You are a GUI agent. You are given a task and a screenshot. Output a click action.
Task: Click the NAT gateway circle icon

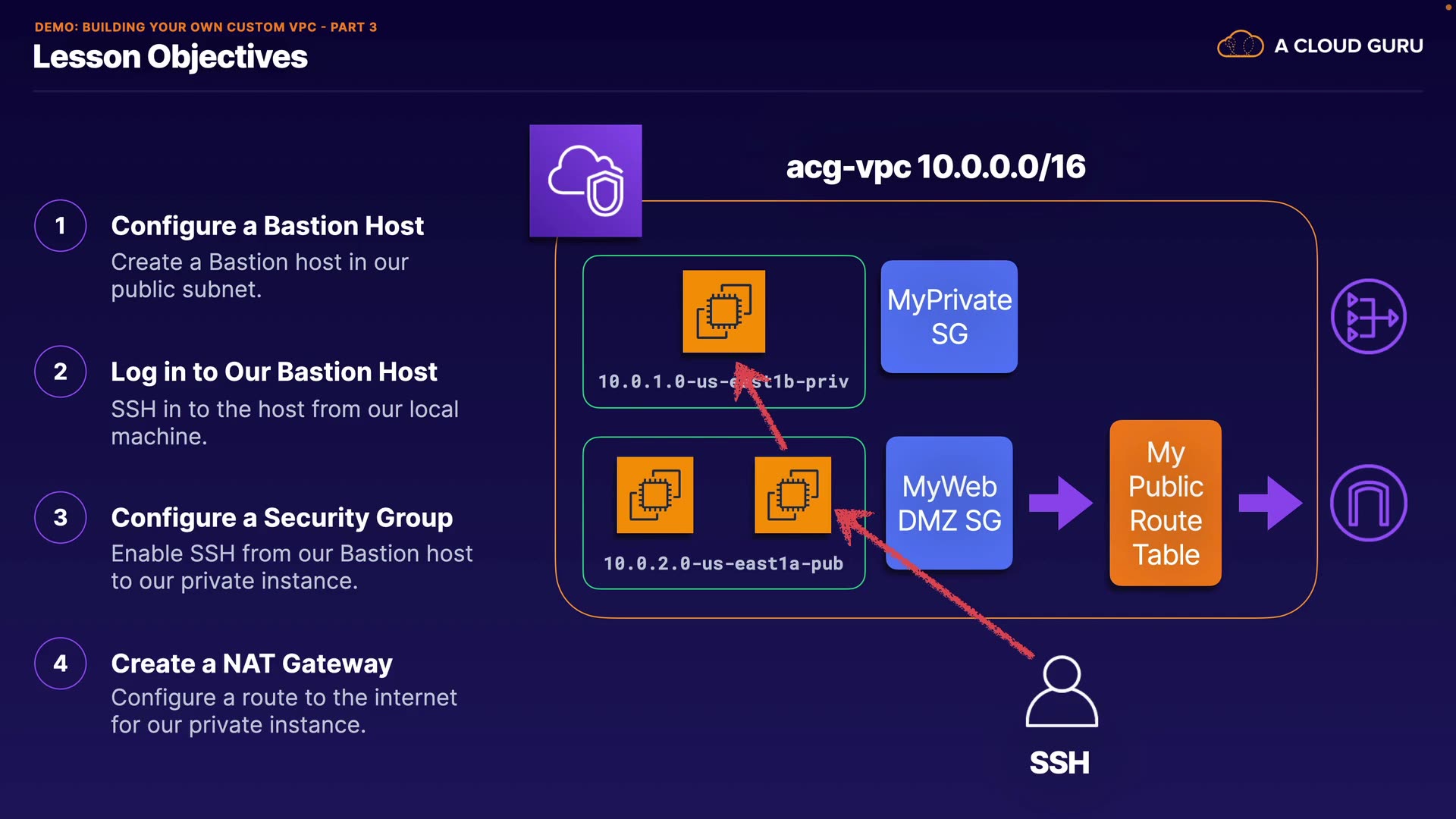[x=1368, y=316]
